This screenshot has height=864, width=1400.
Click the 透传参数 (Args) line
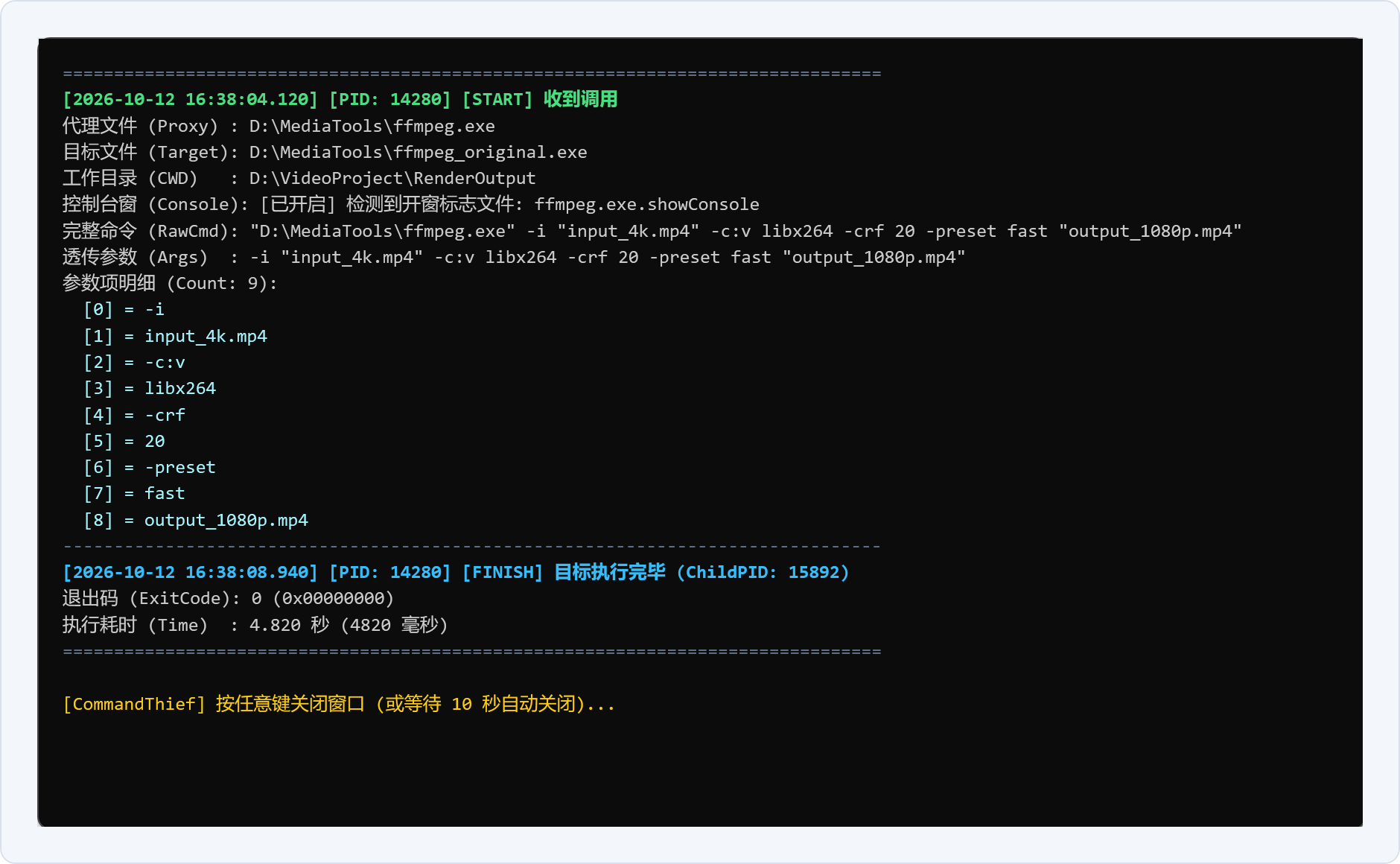point(514,257)
